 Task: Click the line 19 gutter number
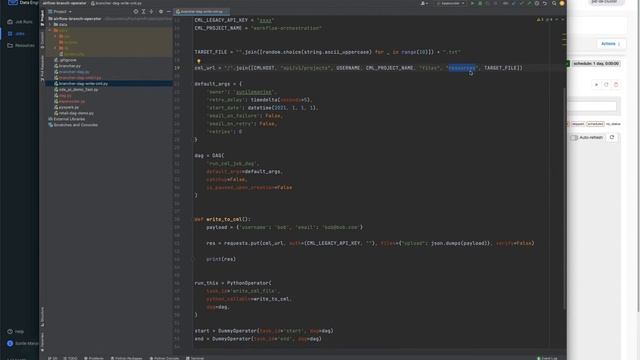click(177, 68)
